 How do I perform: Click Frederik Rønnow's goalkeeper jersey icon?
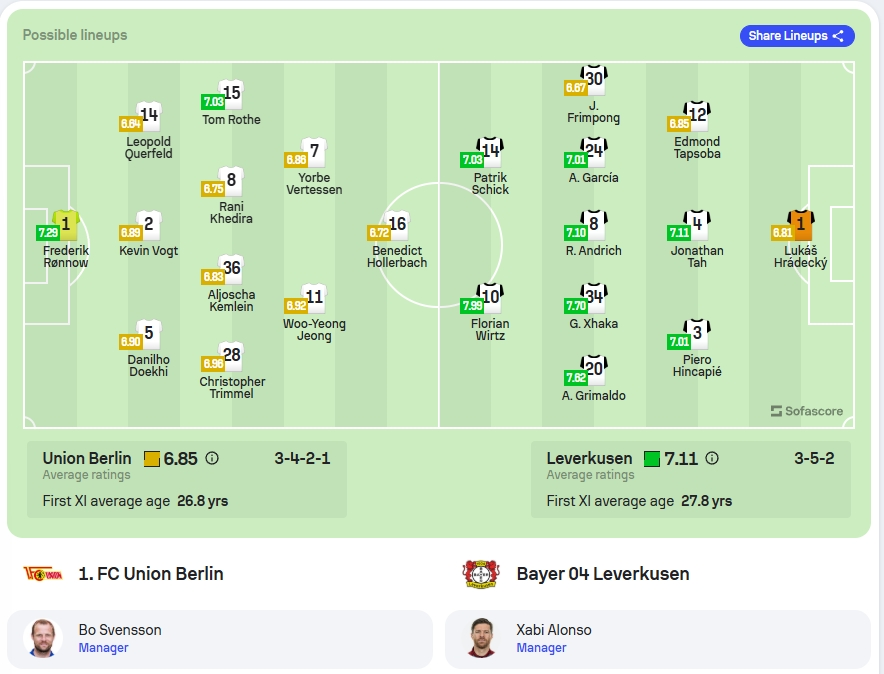click(66, 225)
